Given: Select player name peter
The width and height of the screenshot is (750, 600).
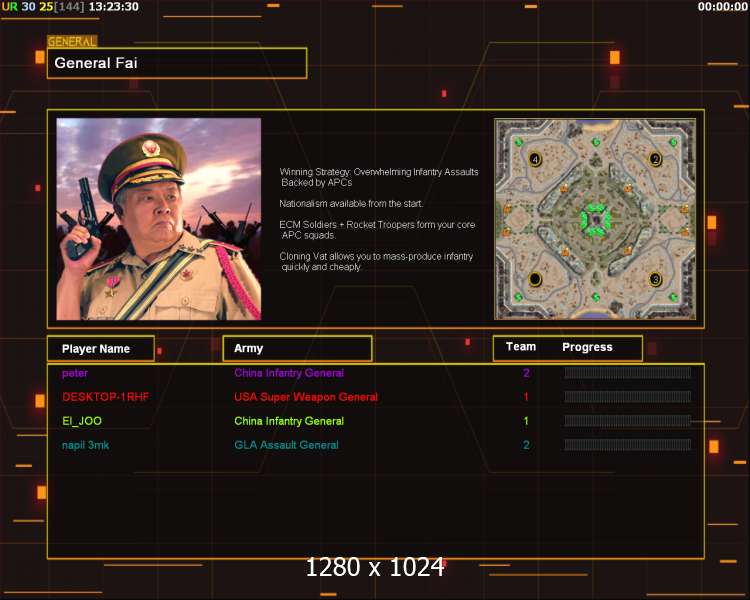Looking at the screenshot, I should pyautogui.click(x=75, y=373).
